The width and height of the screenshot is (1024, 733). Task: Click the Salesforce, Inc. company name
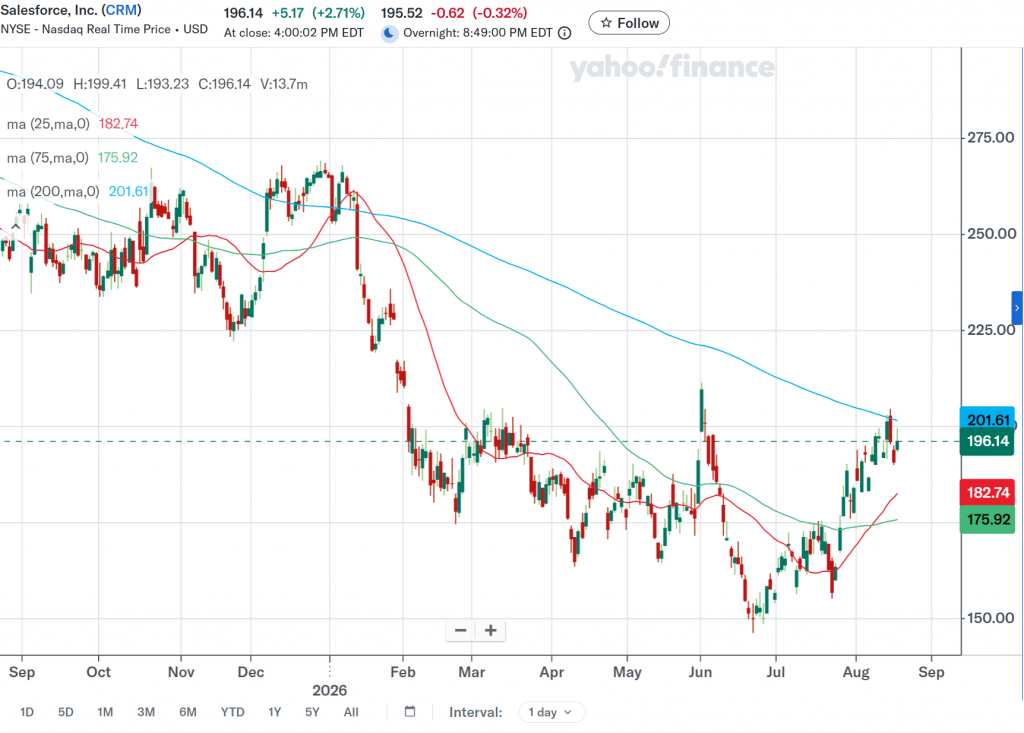coord(49,10)
